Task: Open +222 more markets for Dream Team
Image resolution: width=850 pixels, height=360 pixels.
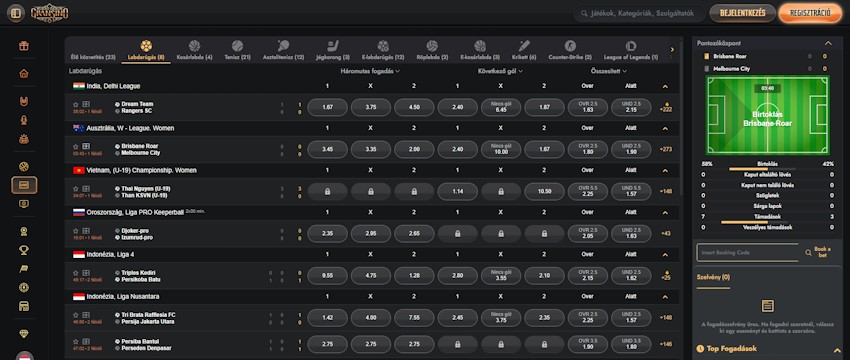Action: [665, 107]
